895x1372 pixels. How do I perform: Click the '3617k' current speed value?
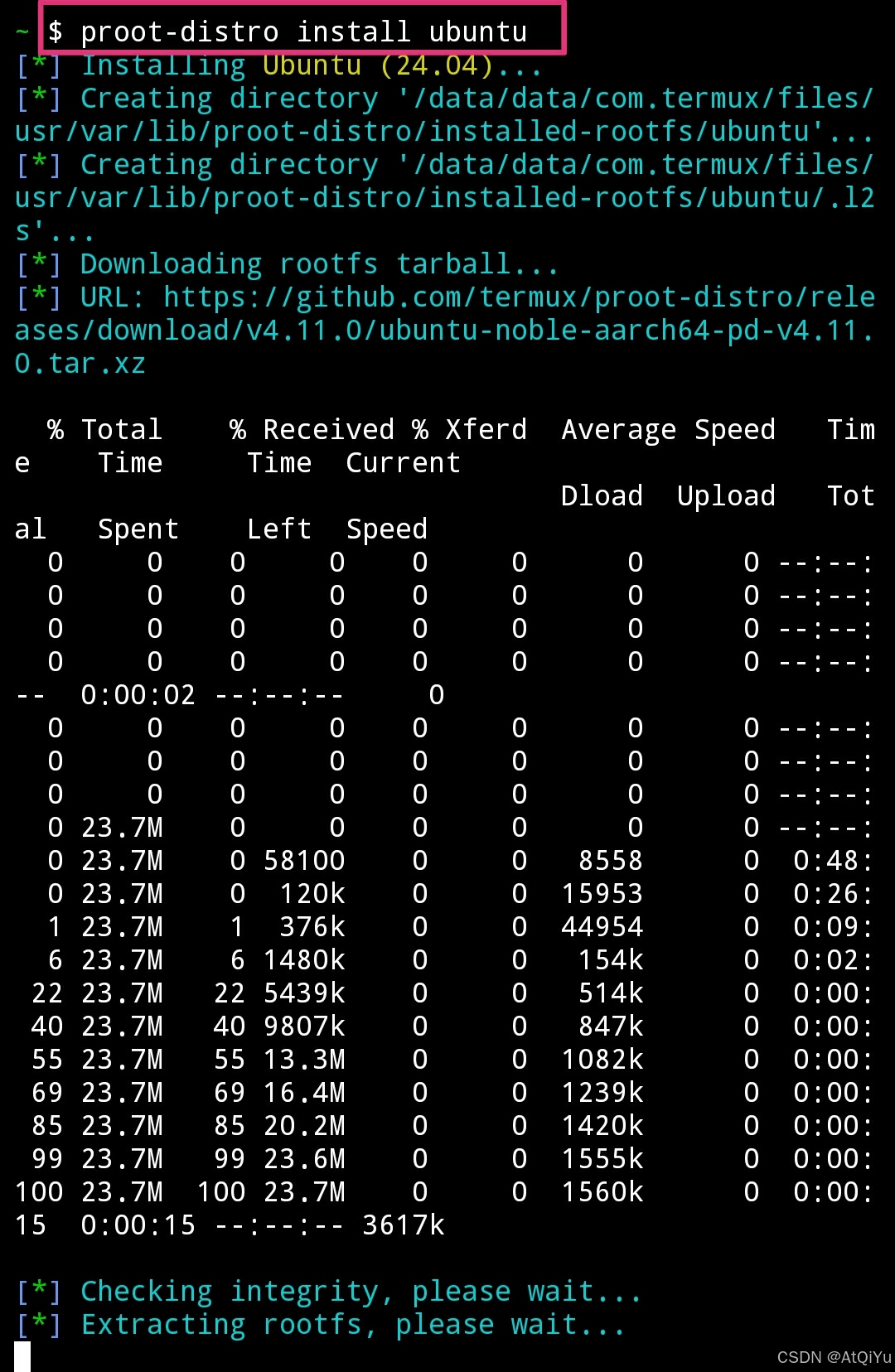pos(404,1225)
